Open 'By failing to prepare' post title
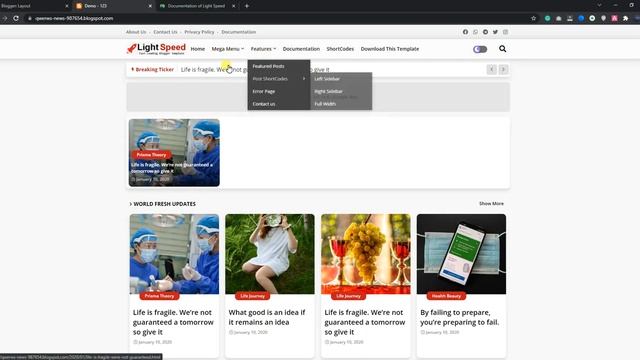 (460, 317)
